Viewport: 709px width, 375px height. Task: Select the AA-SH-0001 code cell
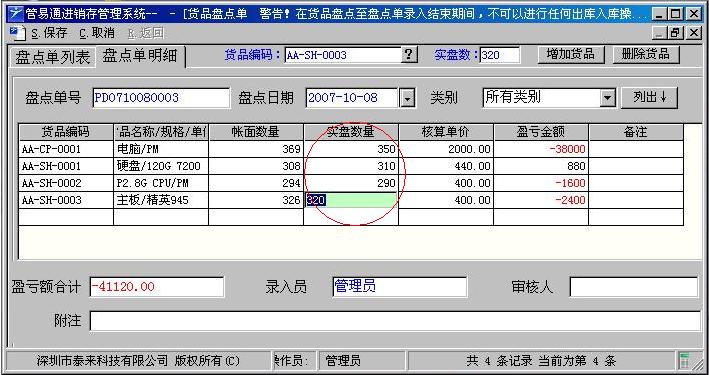(66, 166)
